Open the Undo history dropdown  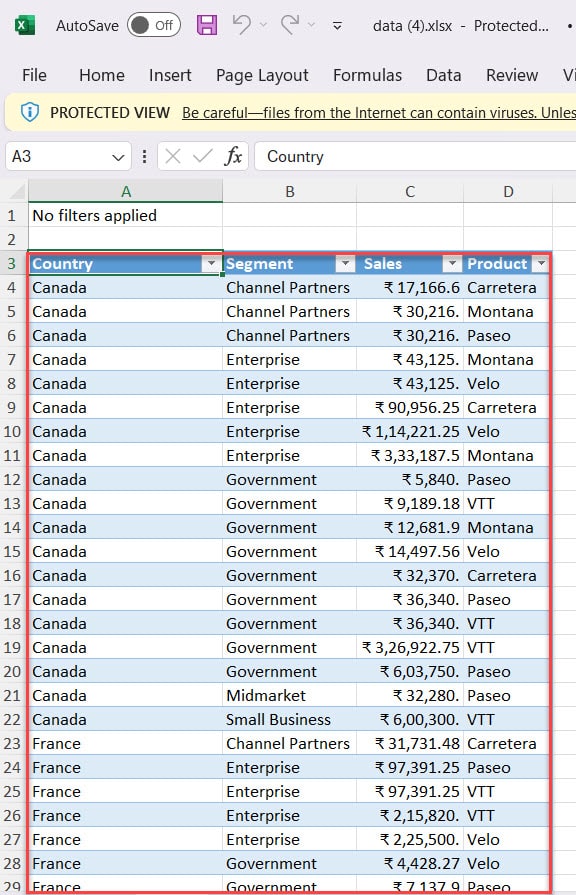pos(263,25)
